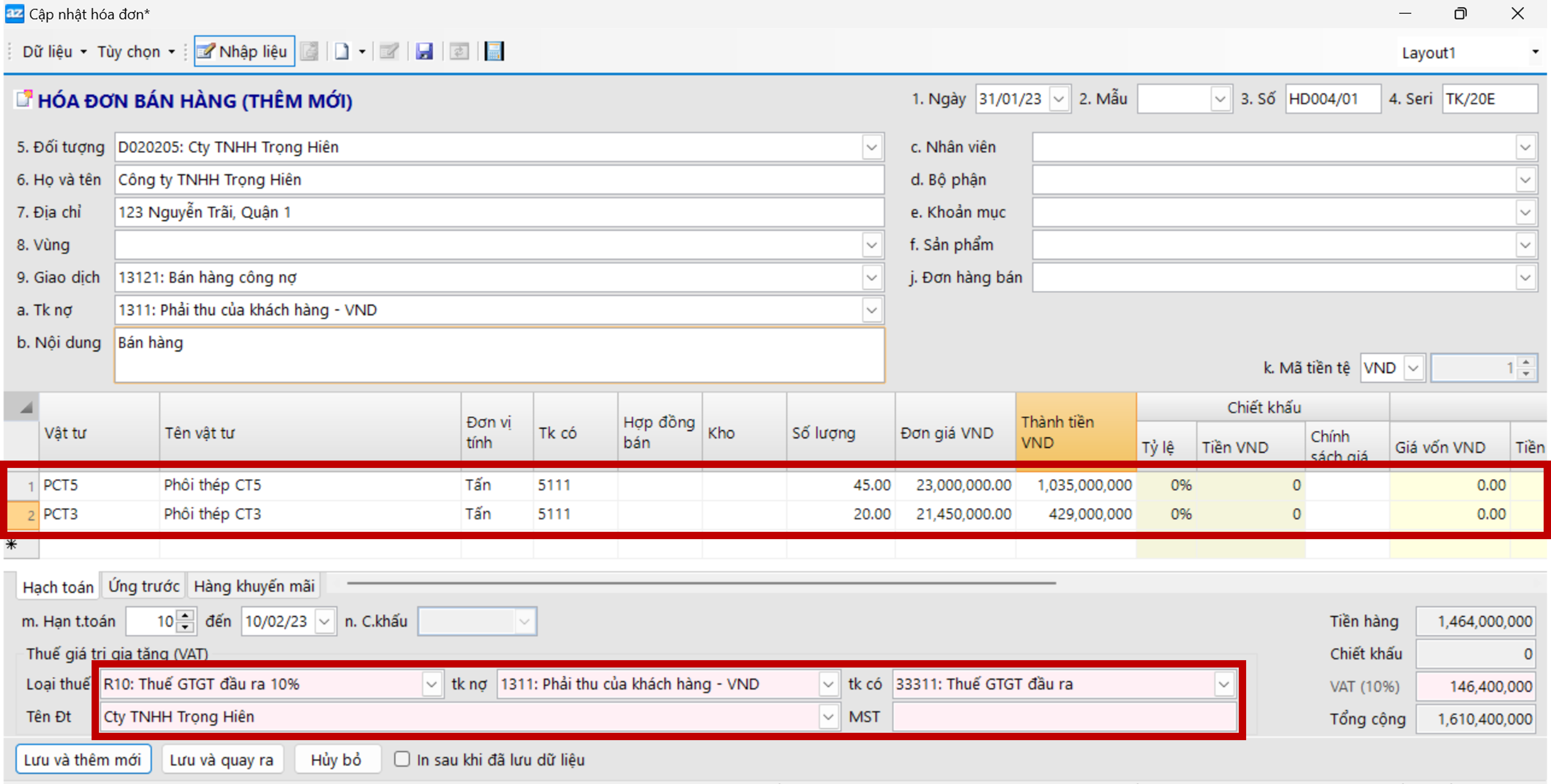Click the blank new document toolbar icon
Screen dimensions: 1551x784
(341, 52)
